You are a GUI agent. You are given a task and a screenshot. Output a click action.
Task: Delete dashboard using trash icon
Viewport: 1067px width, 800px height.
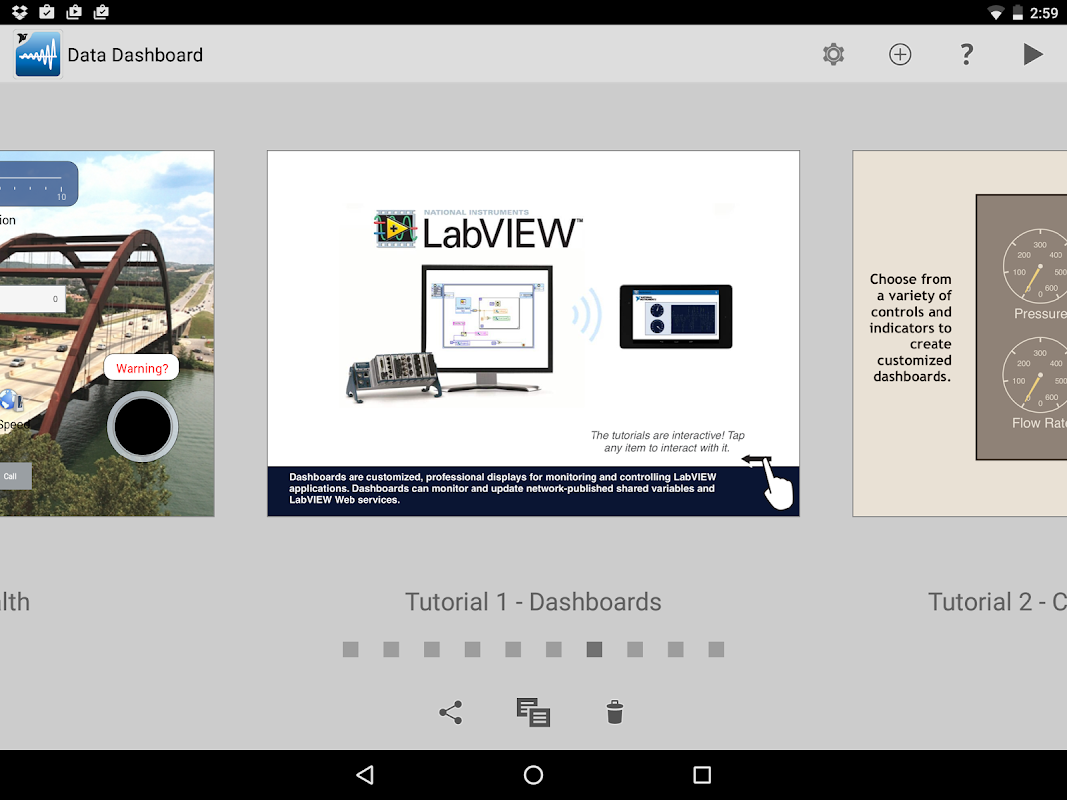[614, 712]
